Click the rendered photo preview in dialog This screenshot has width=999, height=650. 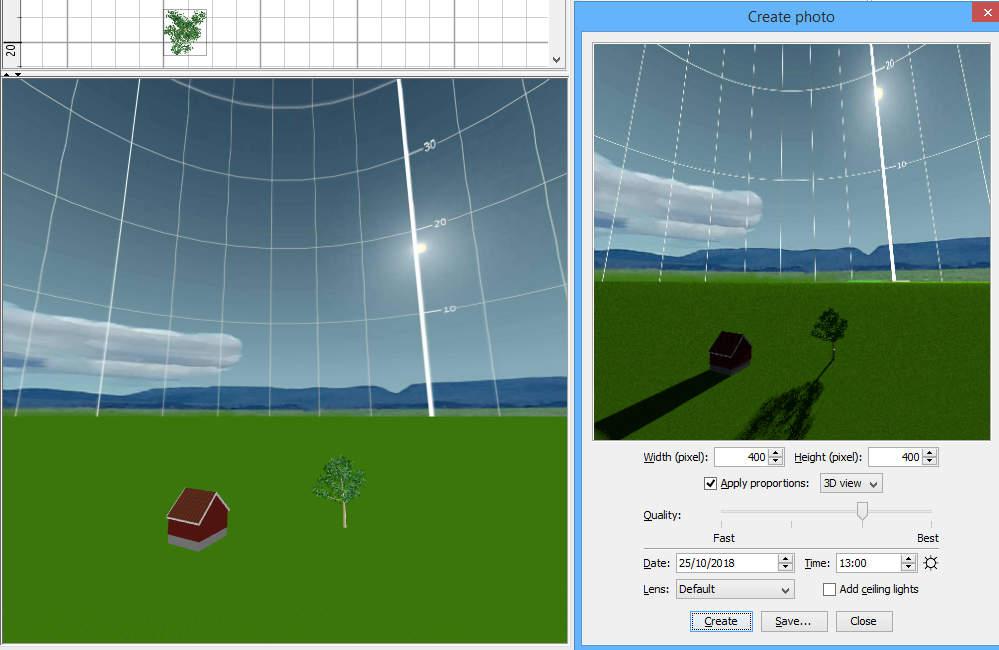pyautogui.click(x=791, y=242)
